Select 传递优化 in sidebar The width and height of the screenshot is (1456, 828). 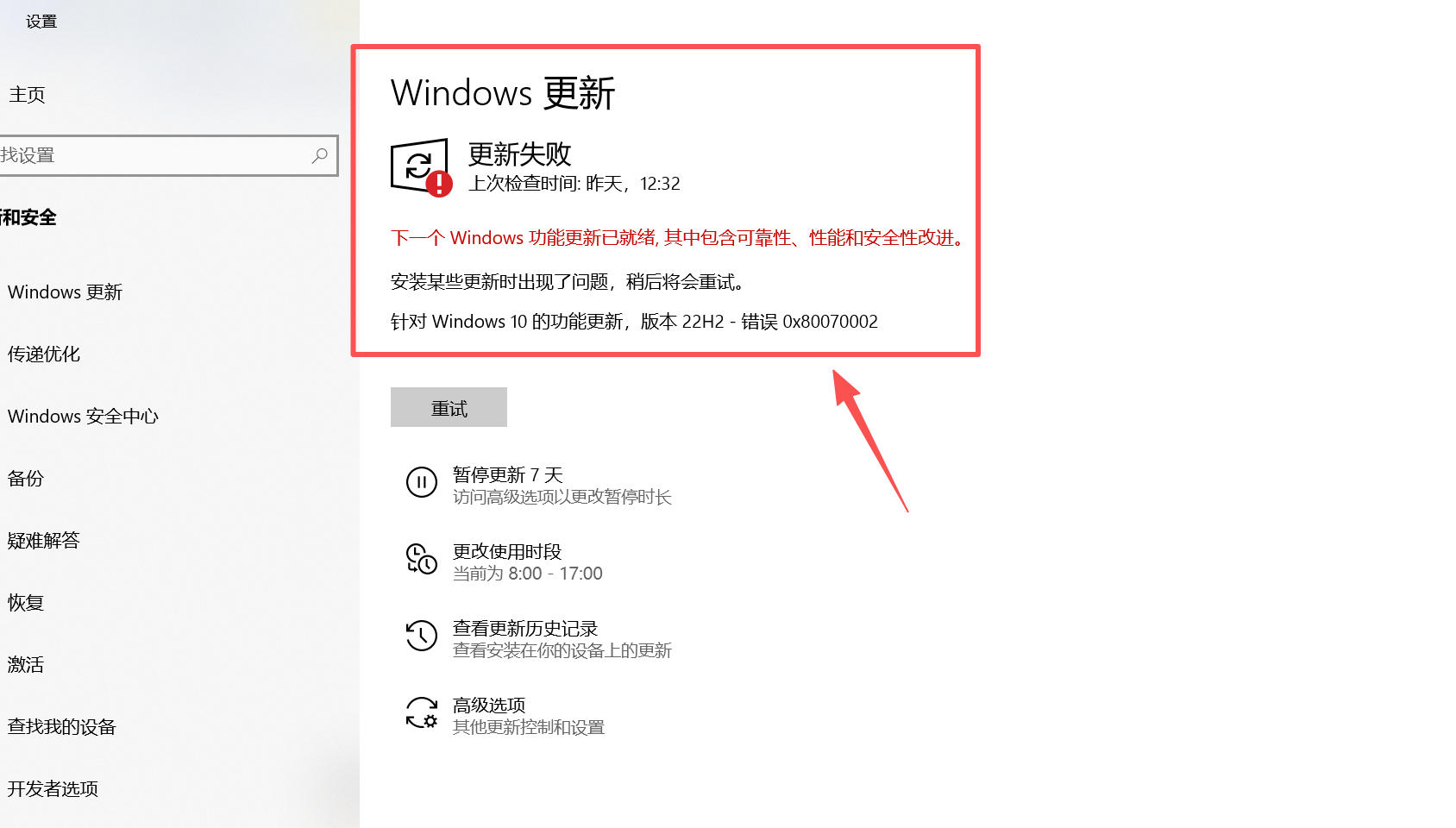(44, 354)
